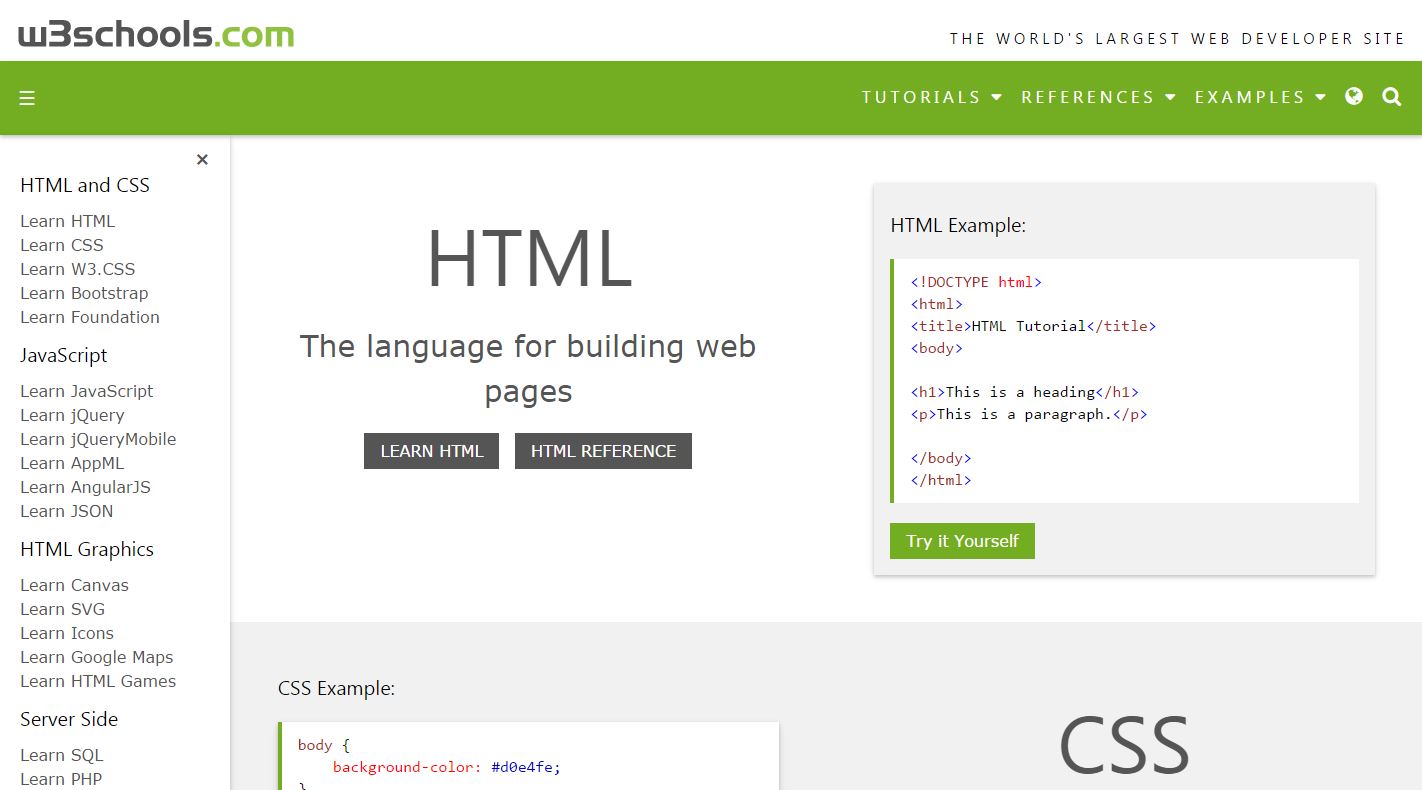Open the Learn HTML link
Image resolution: width=1422 pixels, height=790 pixels.
67,221
